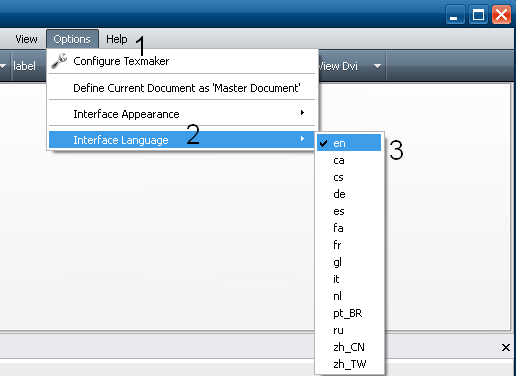Minimize the Texmaker window
The height and width of the screenshot is (376, 516).
(x=455, y=15)
